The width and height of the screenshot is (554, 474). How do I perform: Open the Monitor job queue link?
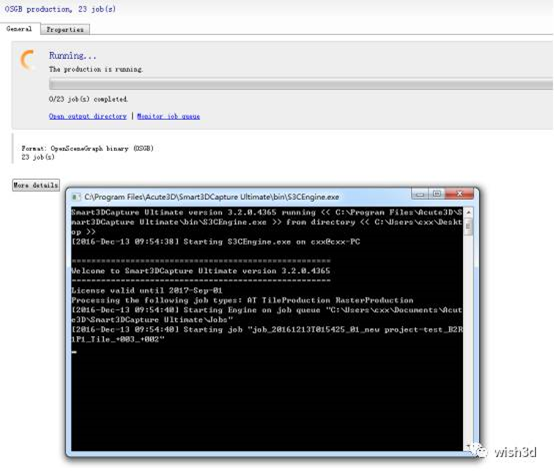point(169,116)
